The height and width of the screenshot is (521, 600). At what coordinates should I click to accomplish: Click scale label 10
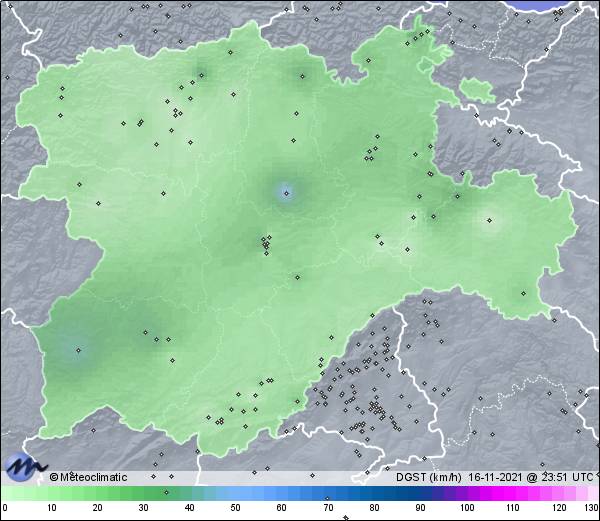pos(52,508)
